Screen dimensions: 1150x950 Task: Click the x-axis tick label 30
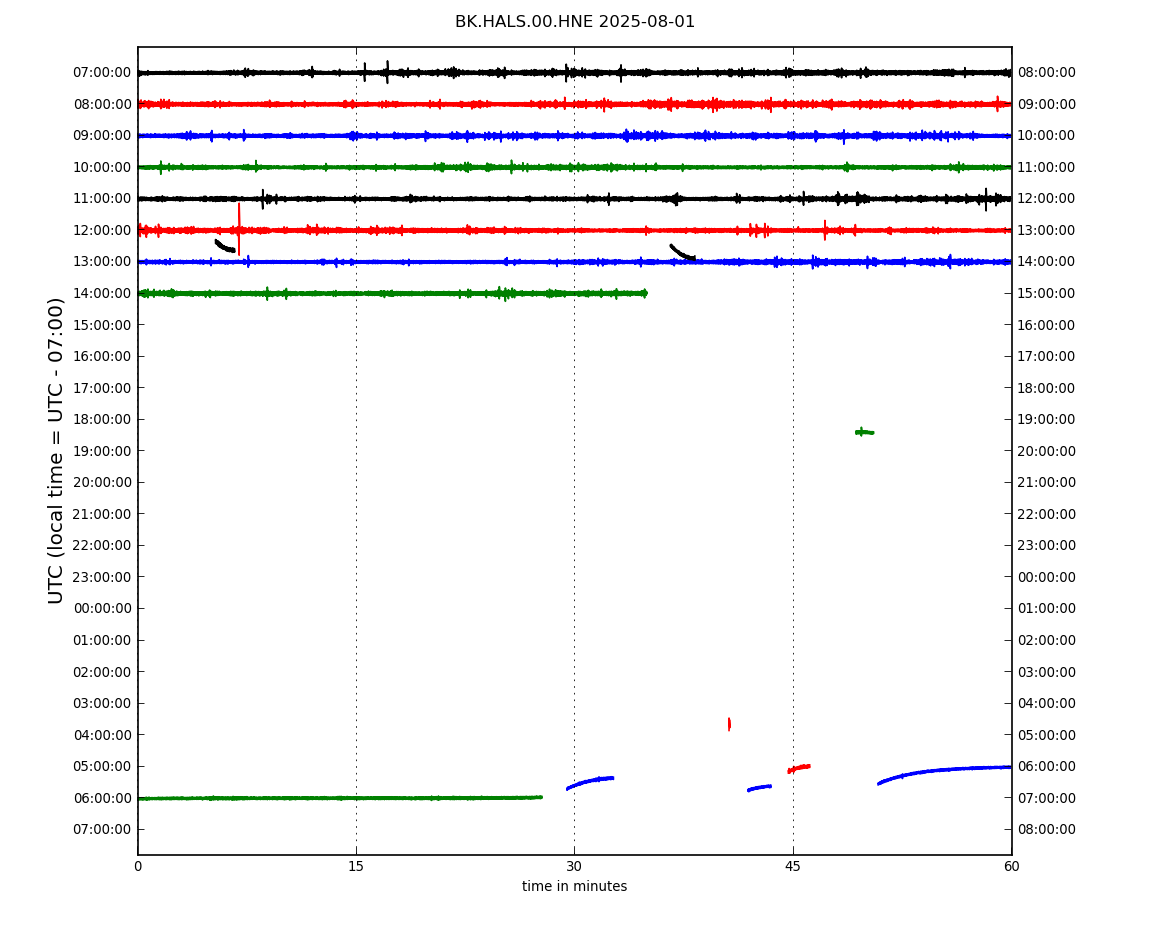(574, 866)
